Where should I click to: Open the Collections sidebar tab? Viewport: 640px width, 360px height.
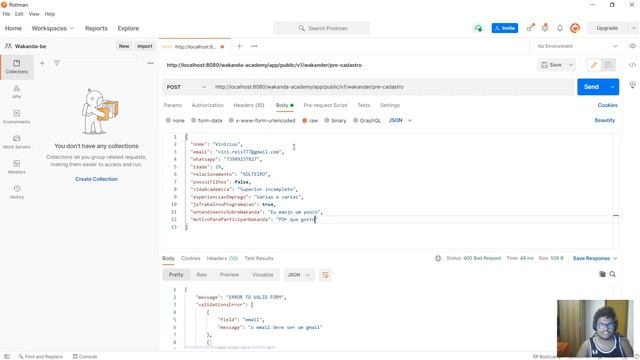(17, 67)
